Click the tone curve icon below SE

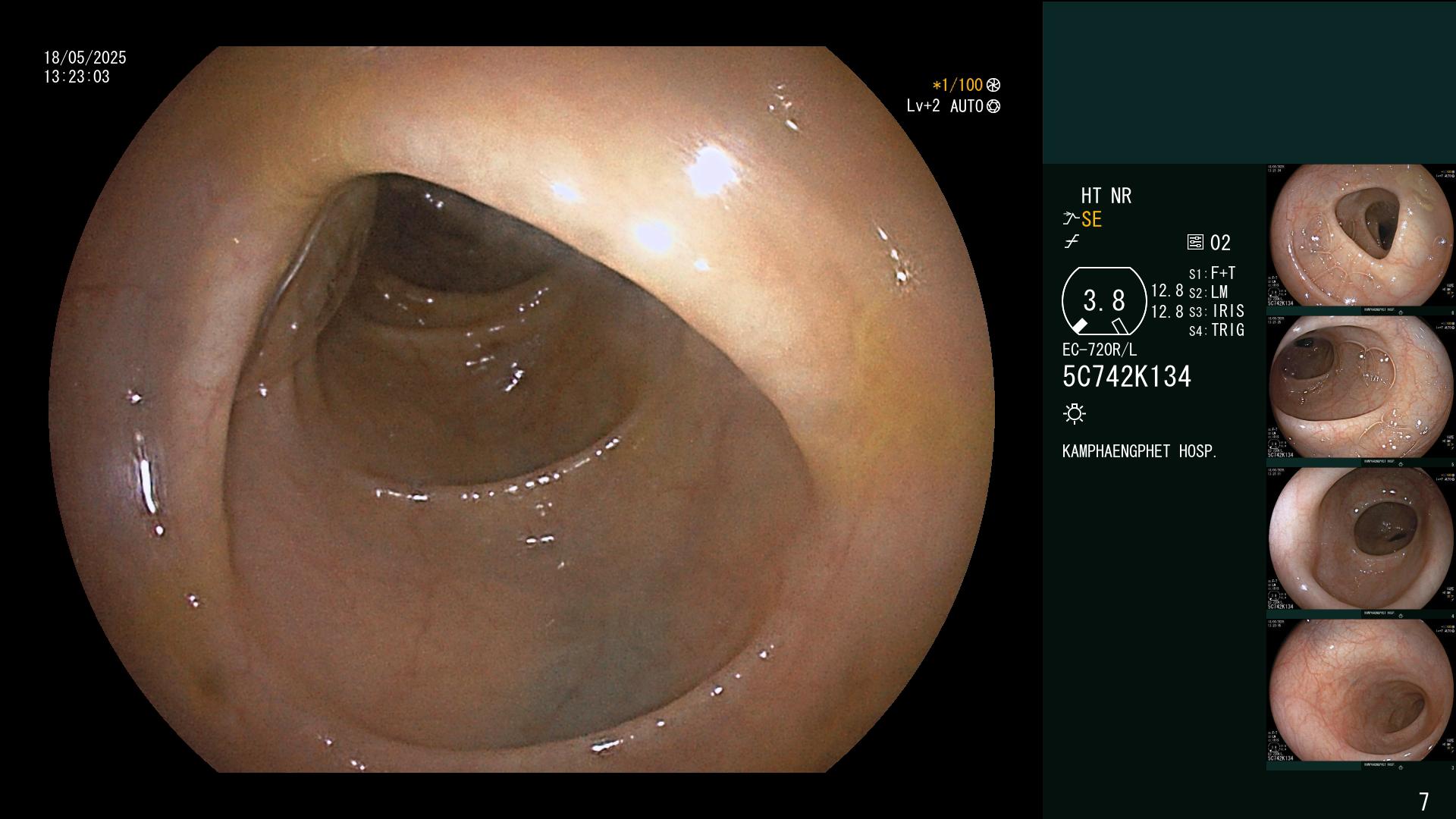[x=1072, y=242]
